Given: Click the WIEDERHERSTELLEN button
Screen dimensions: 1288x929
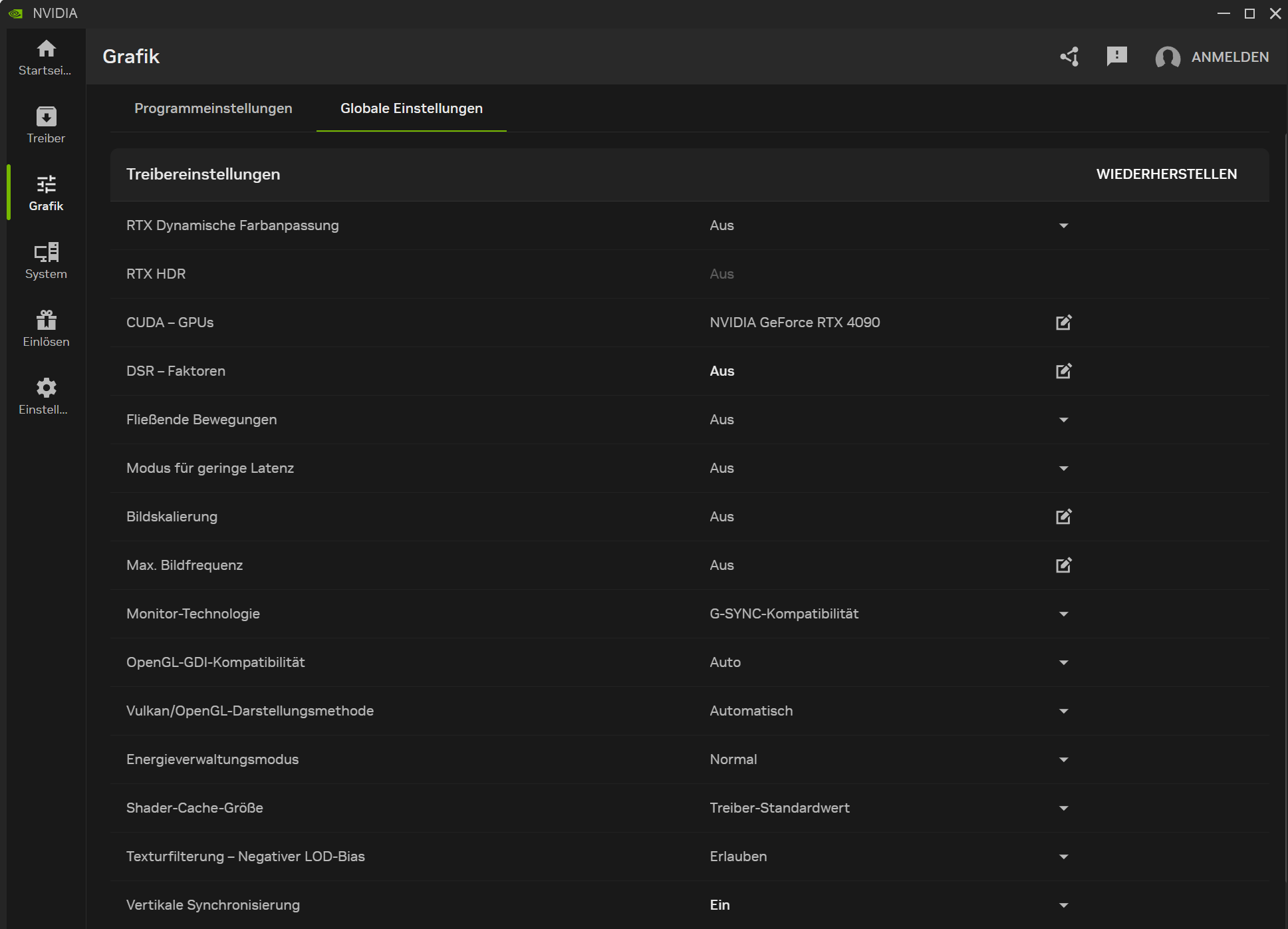Looking at the screenshot, I should (x=1166, y=174).
